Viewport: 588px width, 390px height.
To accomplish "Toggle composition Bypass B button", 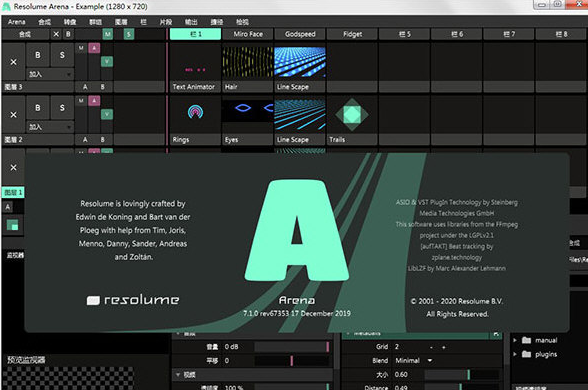I will coord(68,34).
